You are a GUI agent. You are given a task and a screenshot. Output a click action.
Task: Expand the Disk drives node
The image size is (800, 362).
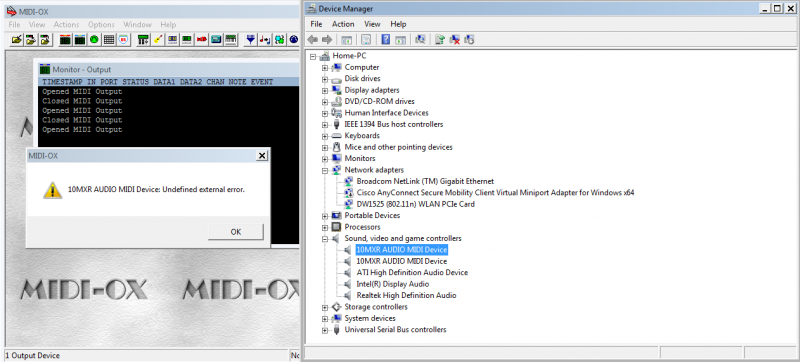point(325,79)
